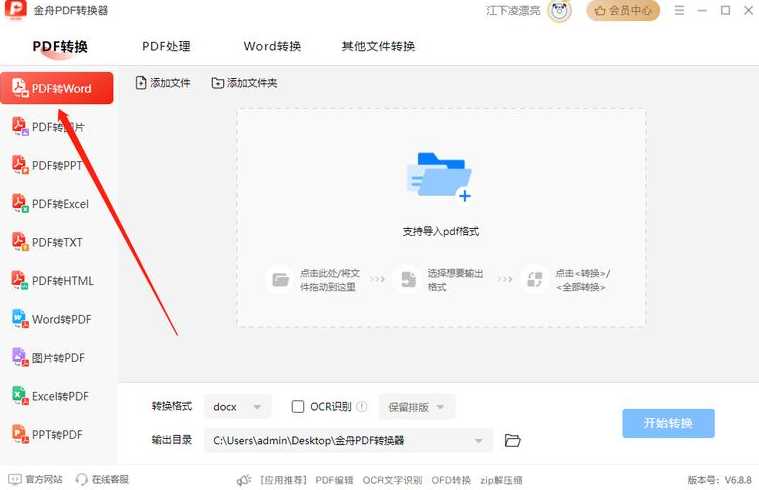Click the OCR识别 info help icon
This screenshot has width=759, height=490.
(362, 407)
